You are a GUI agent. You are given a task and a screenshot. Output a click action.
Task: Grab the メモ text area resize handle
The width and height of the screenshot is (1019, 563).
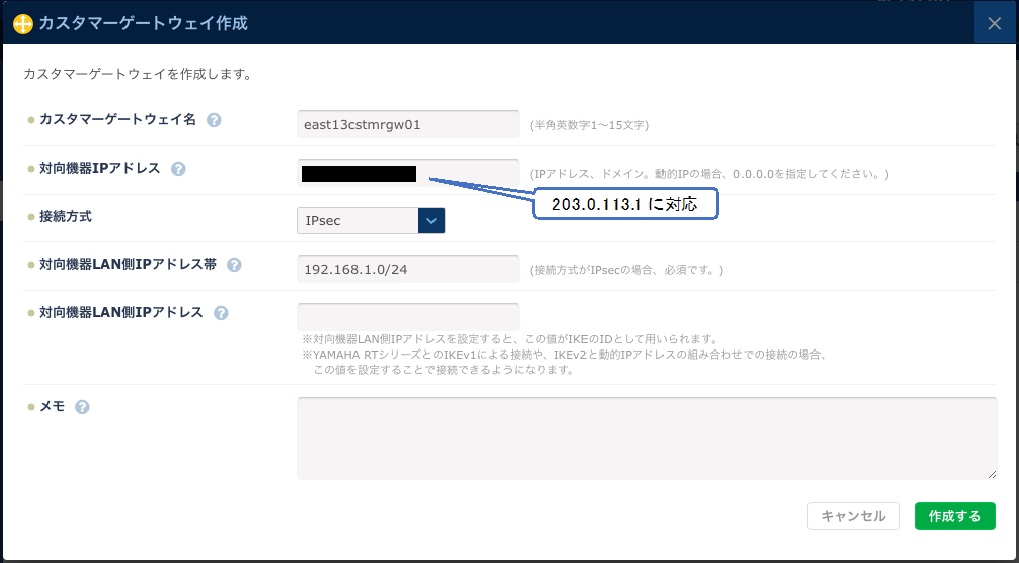point(992,475)
